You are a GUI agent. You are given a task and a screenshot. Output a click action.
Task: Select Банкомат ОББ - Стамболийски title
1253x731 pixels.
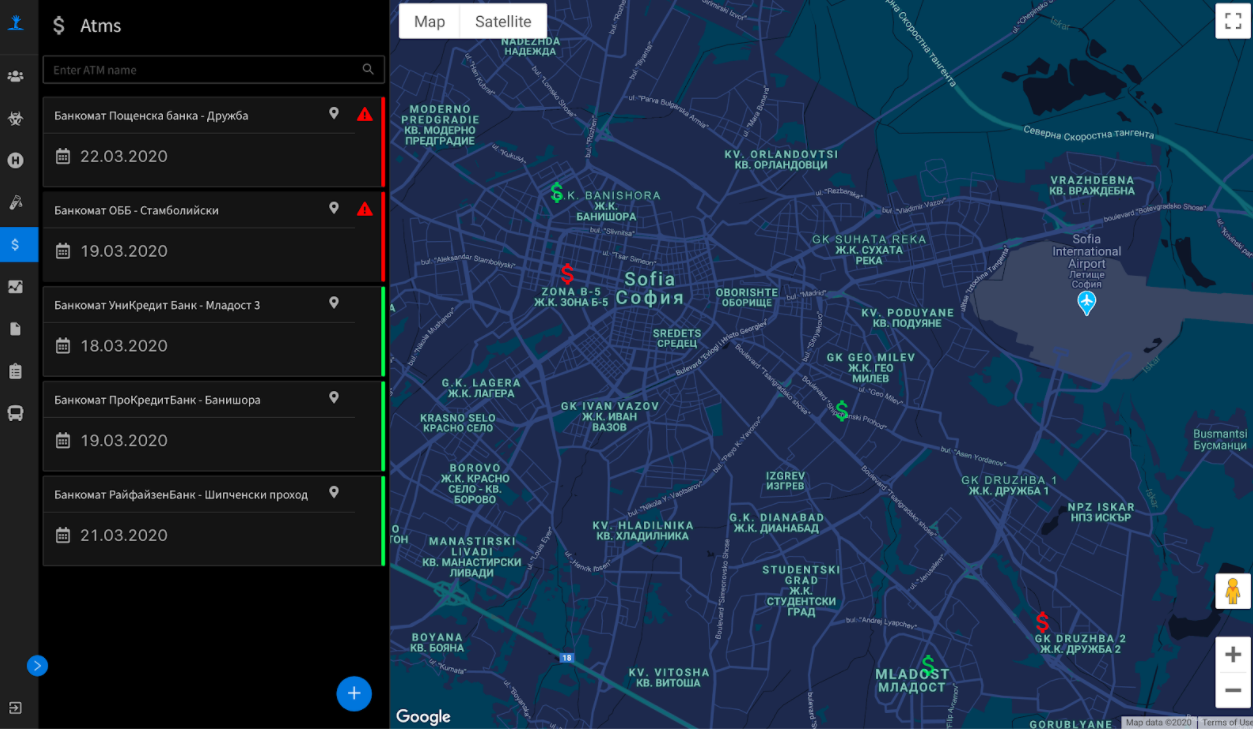pos(136,211)
